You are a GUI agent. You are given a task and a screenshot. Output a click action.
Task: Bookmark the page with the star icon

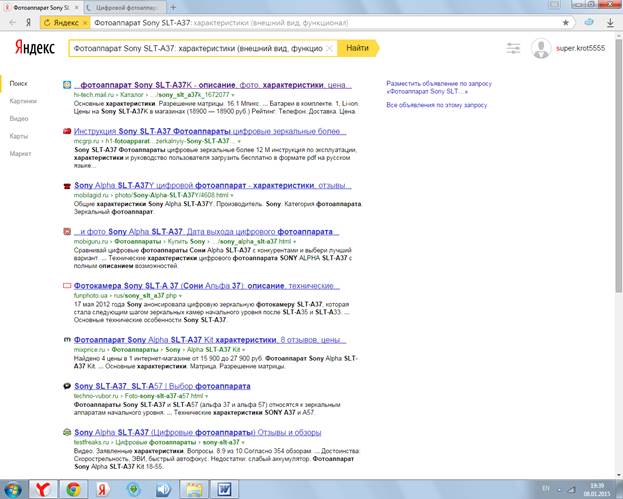coord(565,23)
